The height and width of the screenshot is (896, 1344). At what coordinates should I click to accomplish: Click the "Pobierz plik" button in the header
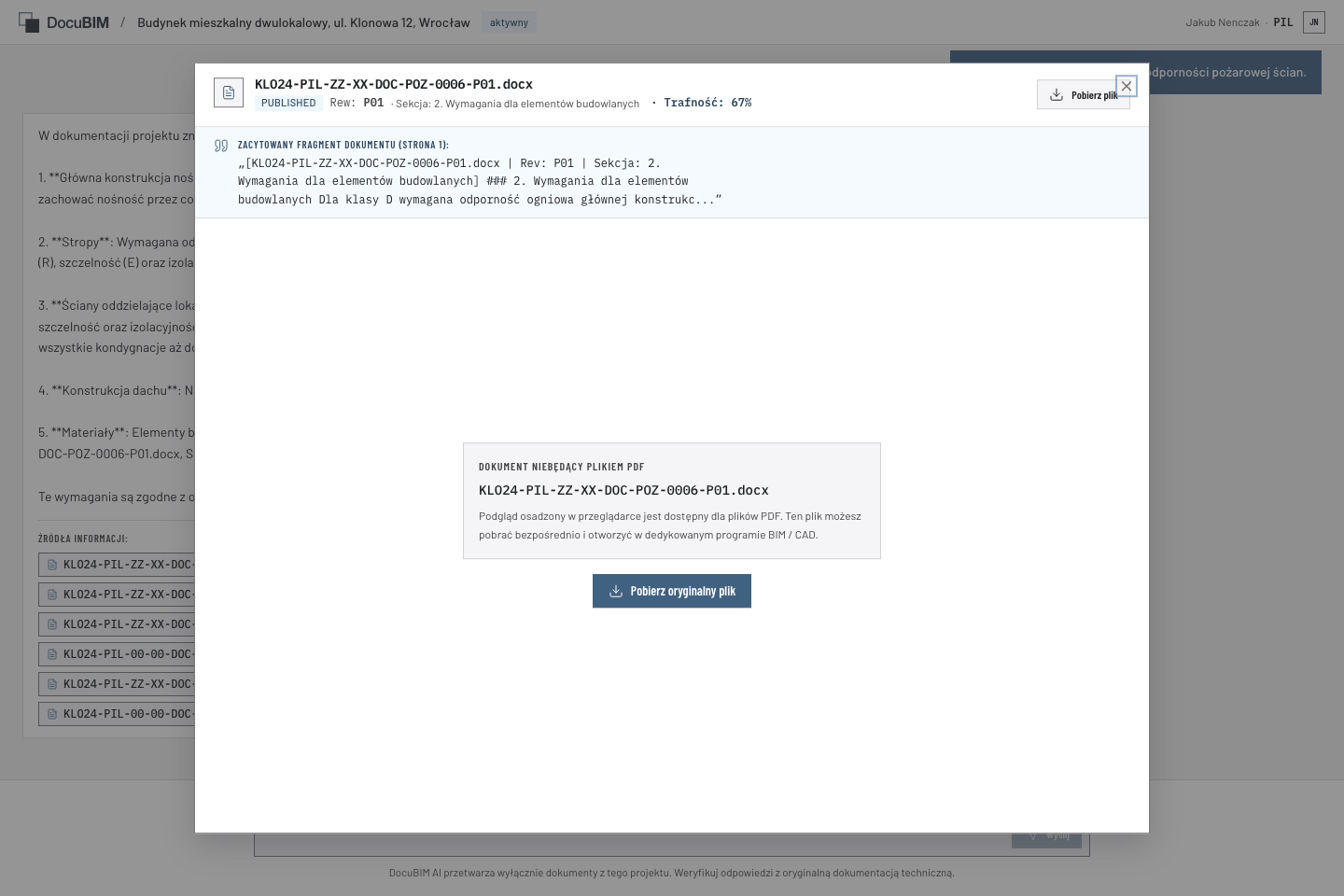tap(1083, 94)
